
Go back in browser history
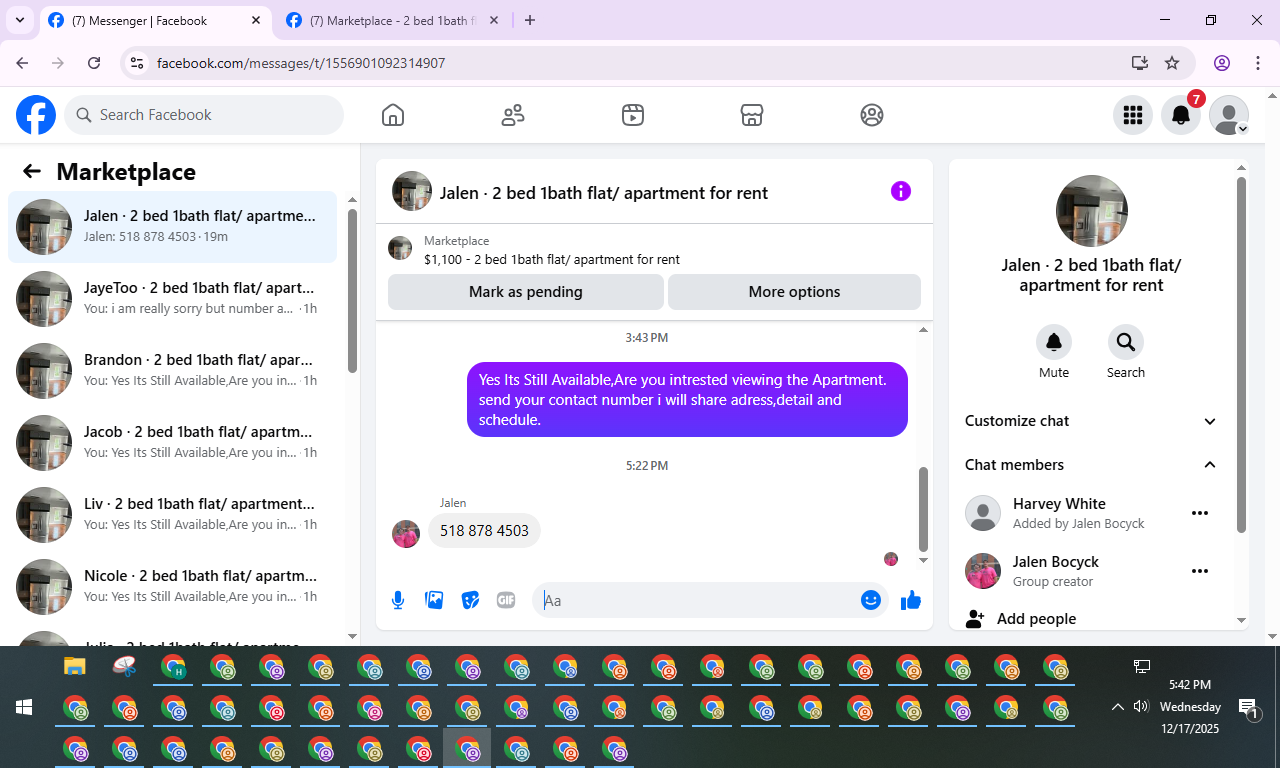pyautogui.click(x=22, y=63)
